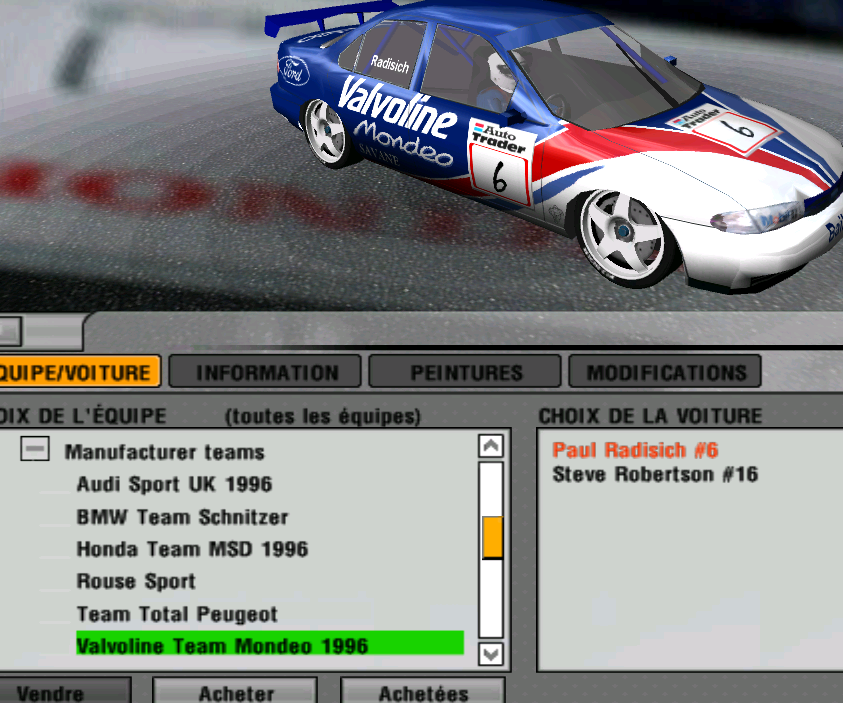Collapse the Manufacturer teams tree node

pyautogui.click(x=35, y=451)
